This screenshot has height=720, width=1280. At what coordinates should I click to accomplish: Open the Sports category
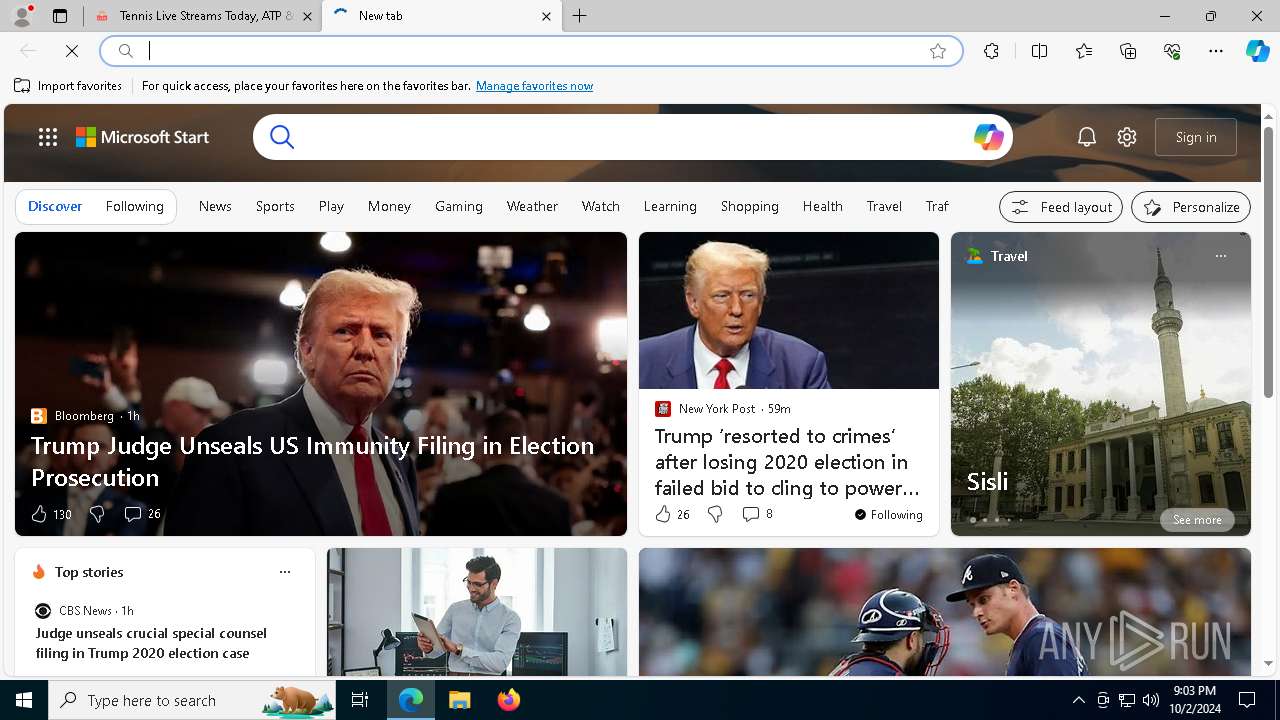[275, 206]
